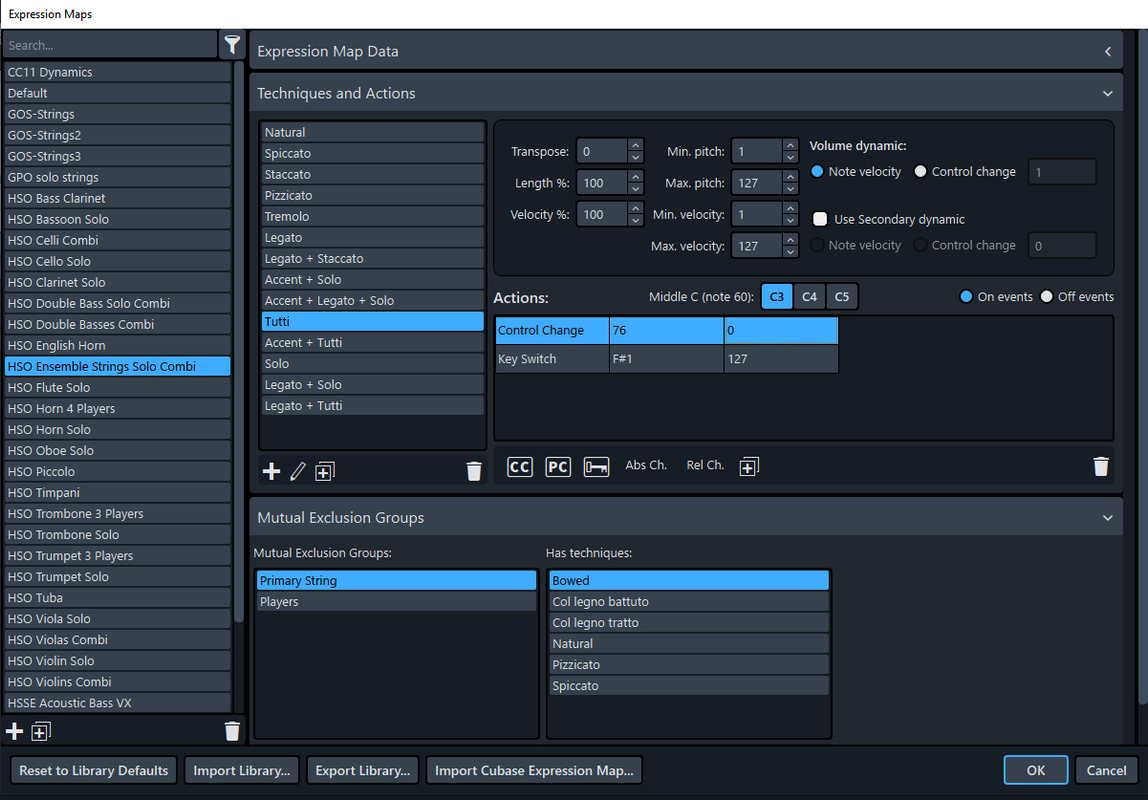Image resolution: width=1148 pixels, height=800 pixels.
Task: Select Control change for Volume dynamic
Action: coord(920,171)
